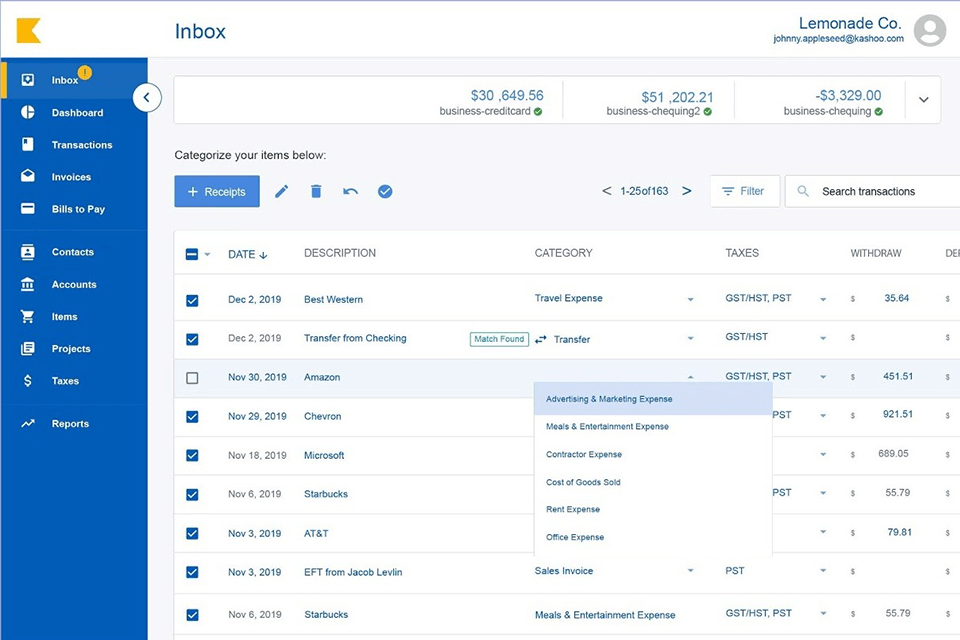The image size is (960, 640).
Task: Click the Inbox sidebar icon
Action: (x=28, y=80)
